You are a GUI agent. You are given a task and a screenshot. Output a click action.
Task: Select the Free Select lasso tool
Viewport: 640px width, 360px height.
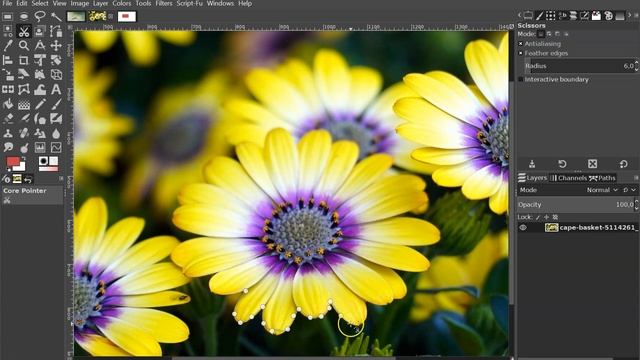[x=40, y=17]
